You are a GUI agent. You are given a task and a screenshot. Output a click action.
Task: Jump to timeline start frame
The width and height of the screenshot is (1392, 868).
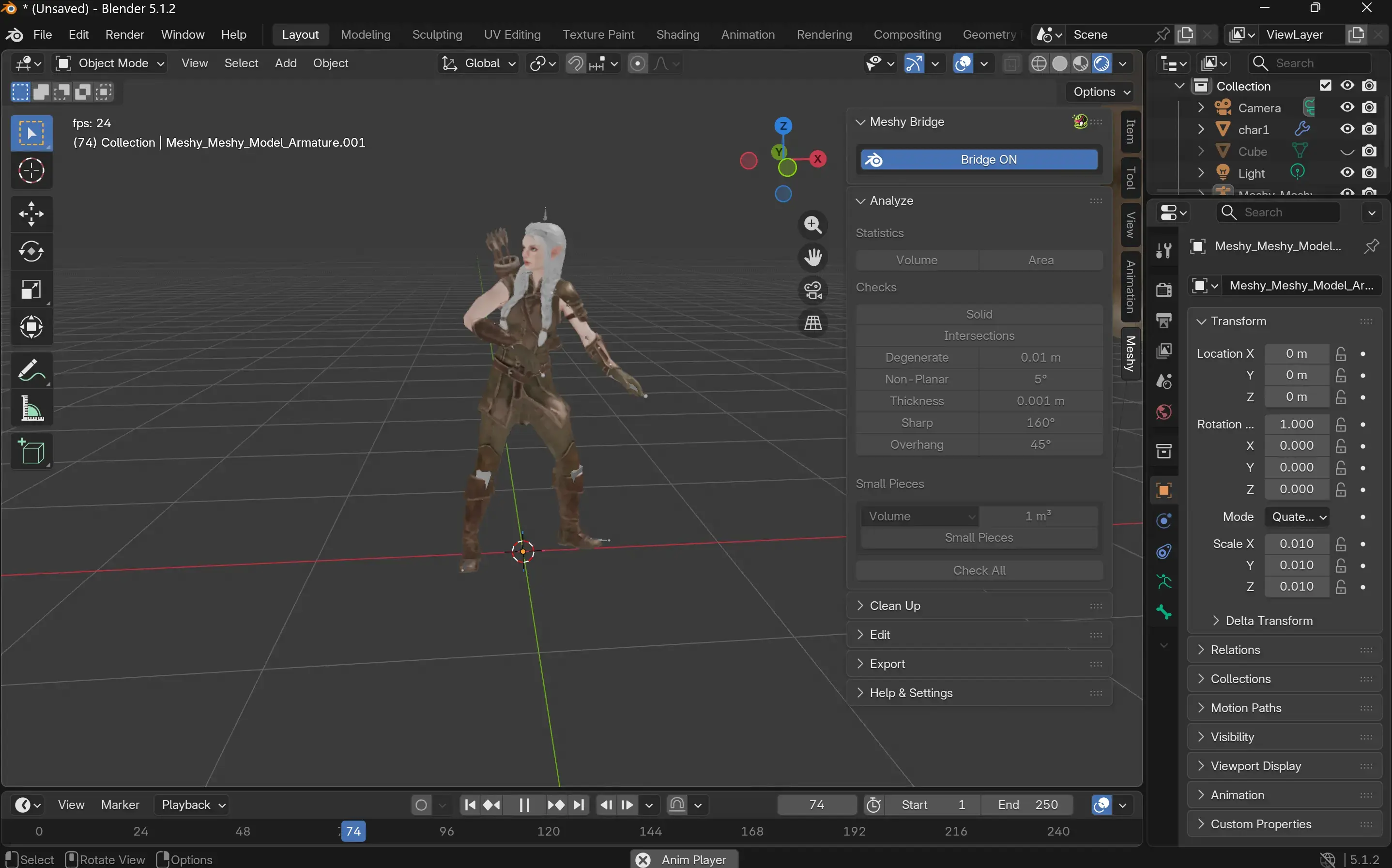pos(470,805)
